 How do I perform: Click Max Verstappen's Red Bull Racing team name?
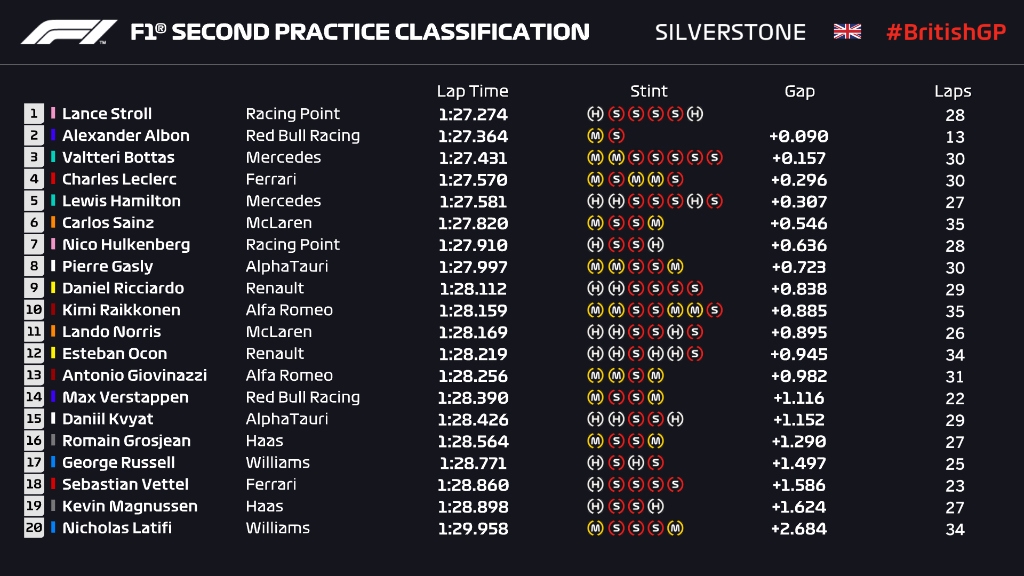(302, 397)
